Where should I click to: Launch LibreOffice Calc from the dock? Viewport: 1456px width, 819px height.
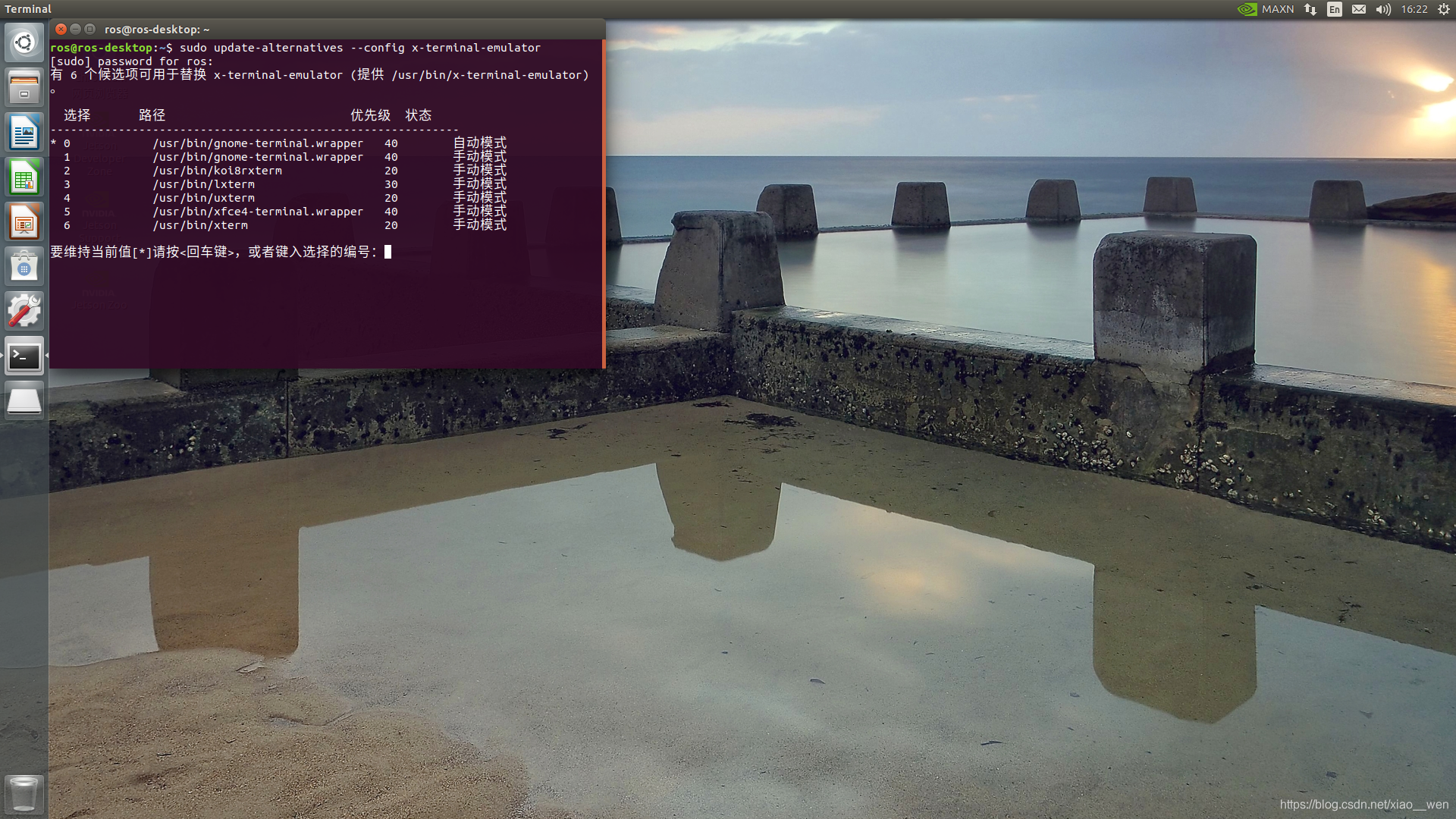pyautogui.click(x=24, y=177)
